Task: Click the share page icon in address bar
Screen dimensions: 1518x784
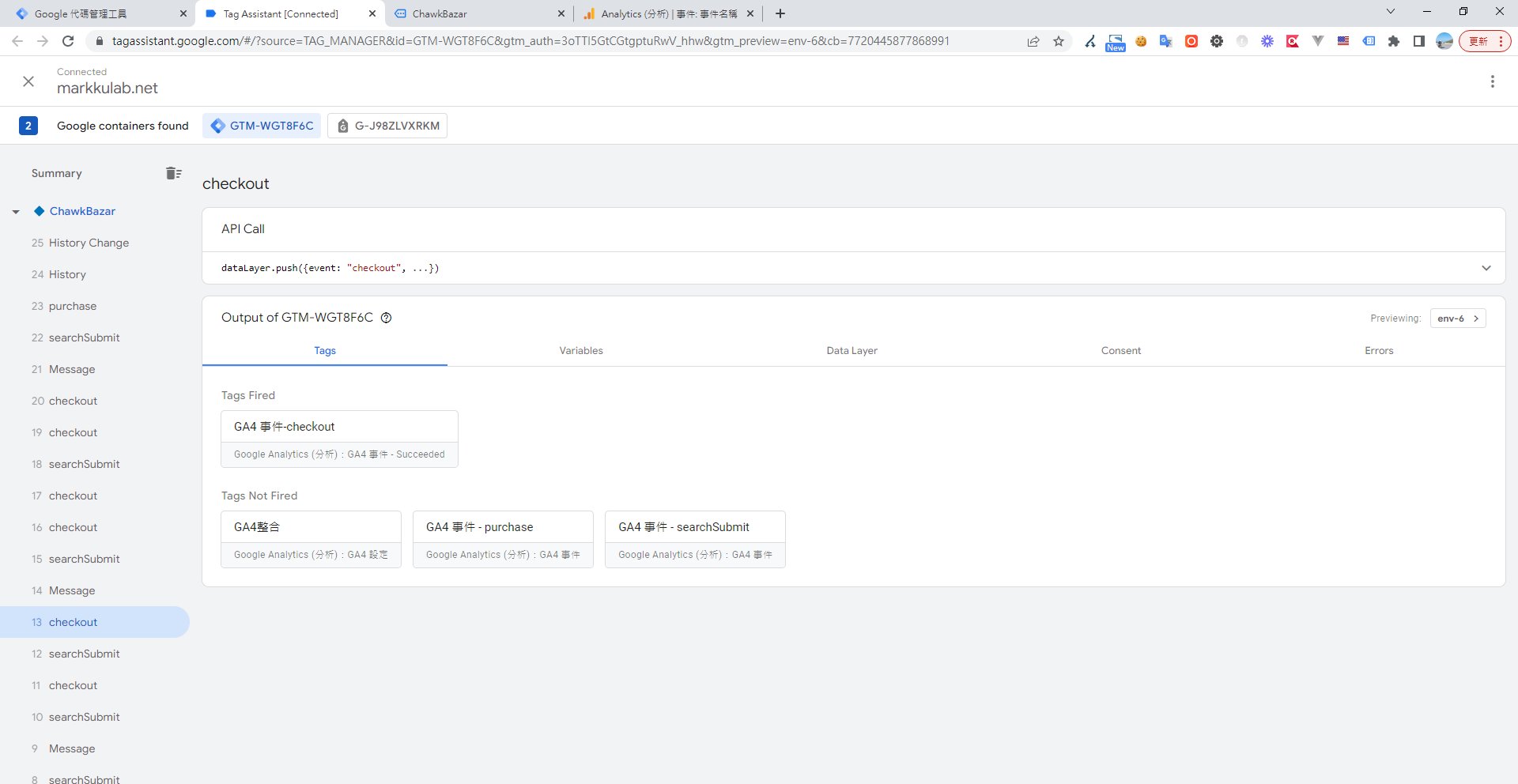Action: [1033, 41]
